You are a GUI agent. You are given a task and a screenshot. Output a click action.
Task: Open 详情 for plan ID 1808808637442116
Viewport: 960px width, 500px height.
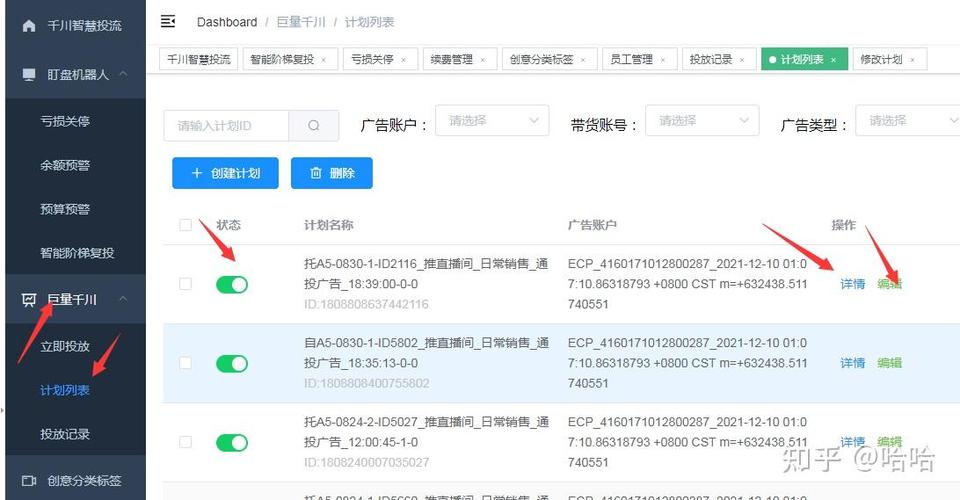point(852,284)
